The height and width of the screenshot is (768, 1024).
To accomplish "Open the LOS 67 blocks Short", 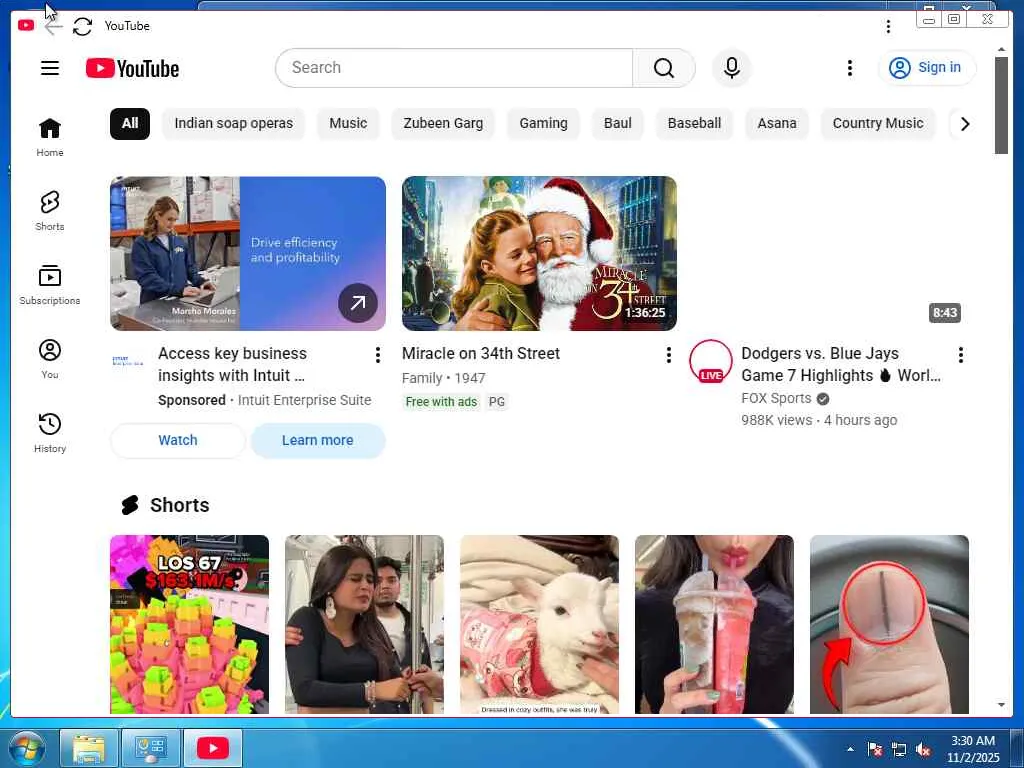I will 189,624.
